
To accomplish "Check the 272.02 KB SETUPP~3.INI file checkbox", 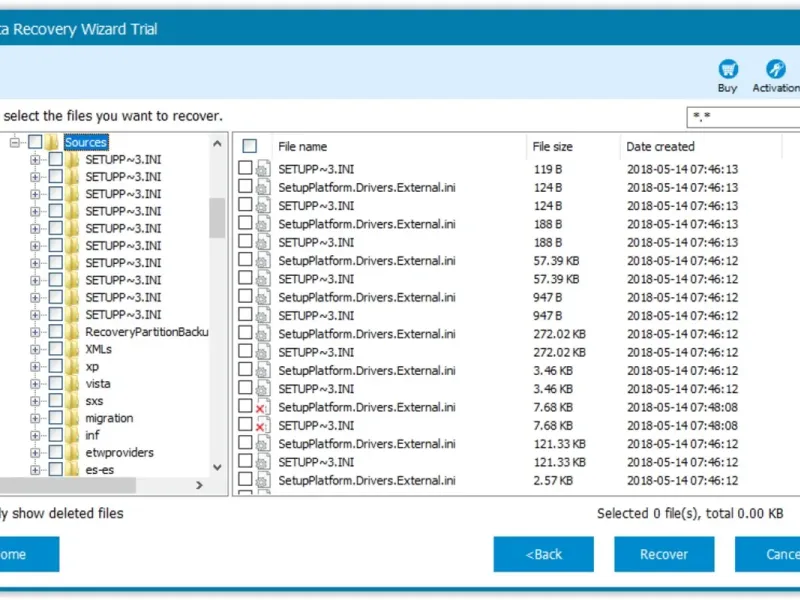I will coord(245,351).
